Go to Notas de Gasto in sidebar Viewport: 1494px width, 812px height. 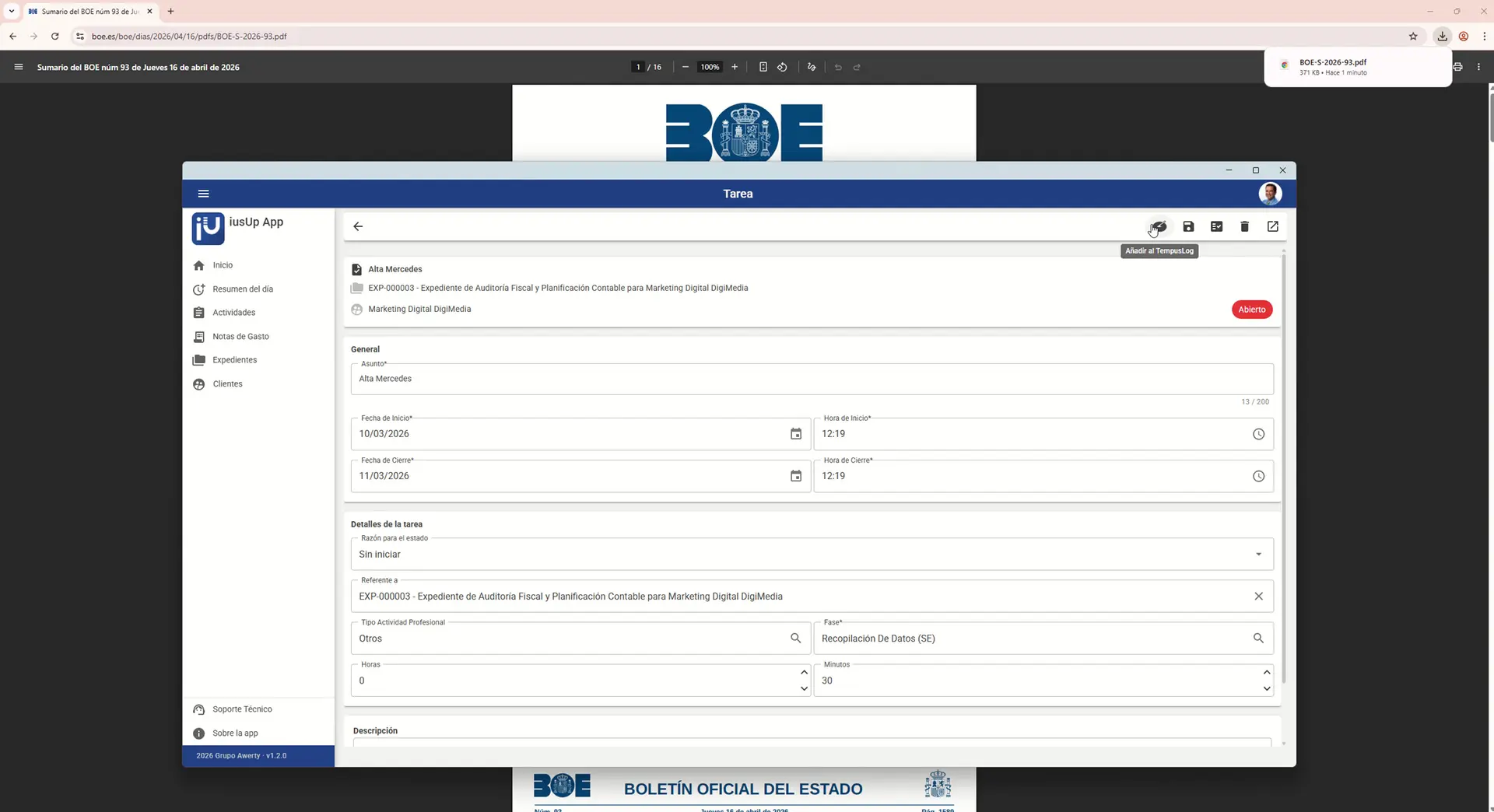pyautogui.click(x=240, y=337)
